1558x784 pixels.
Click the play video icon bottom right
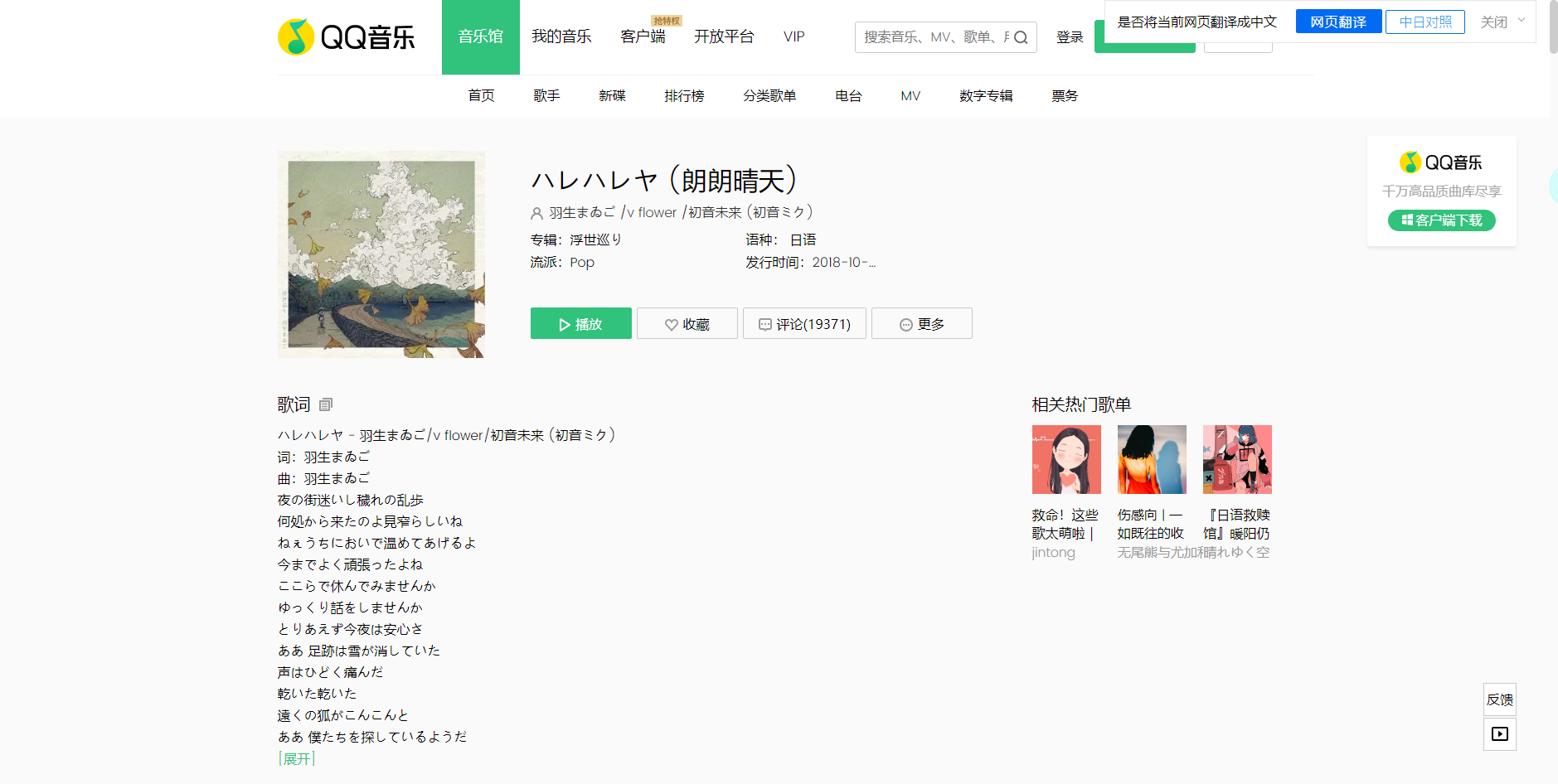point(1499,734)
